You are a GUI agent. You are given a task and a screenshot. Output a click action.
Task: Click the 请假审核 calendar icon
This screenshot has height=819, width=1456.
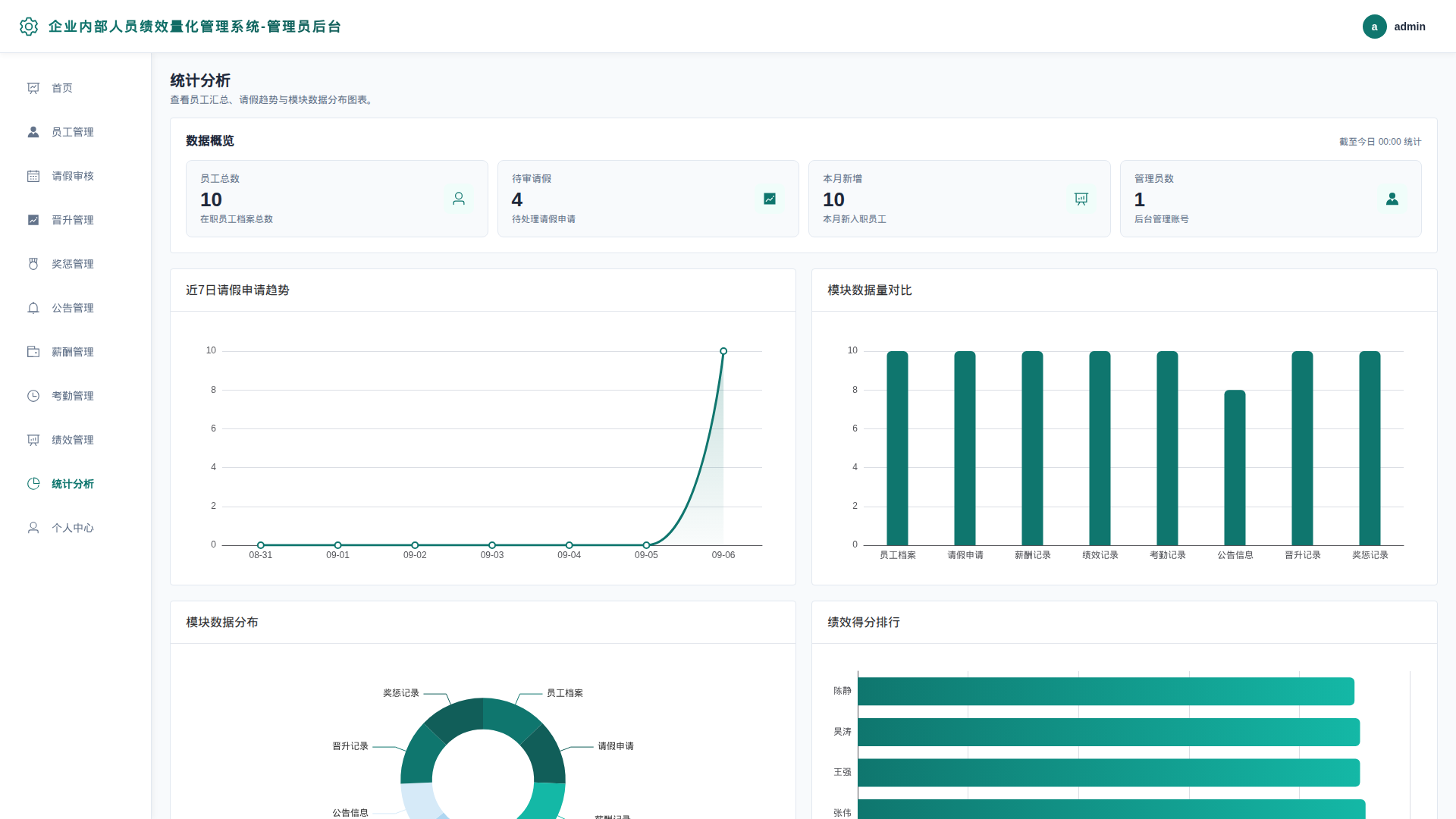(33, 176)
